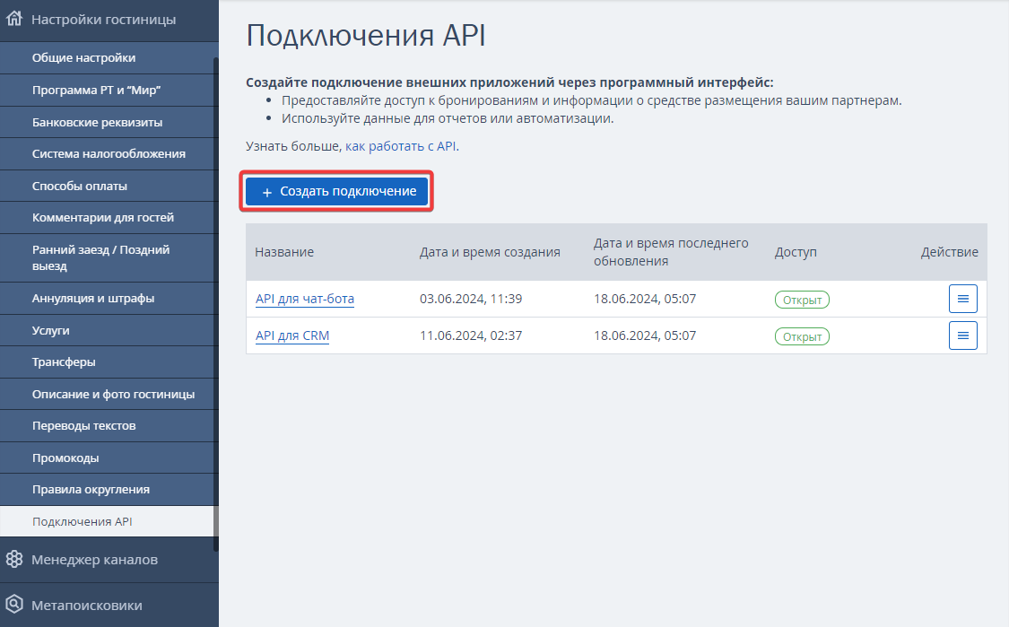Viewport: 1009px width, 627px height.
Task: Click update date in API для чат-бота row
Action: tap(645, 299)
